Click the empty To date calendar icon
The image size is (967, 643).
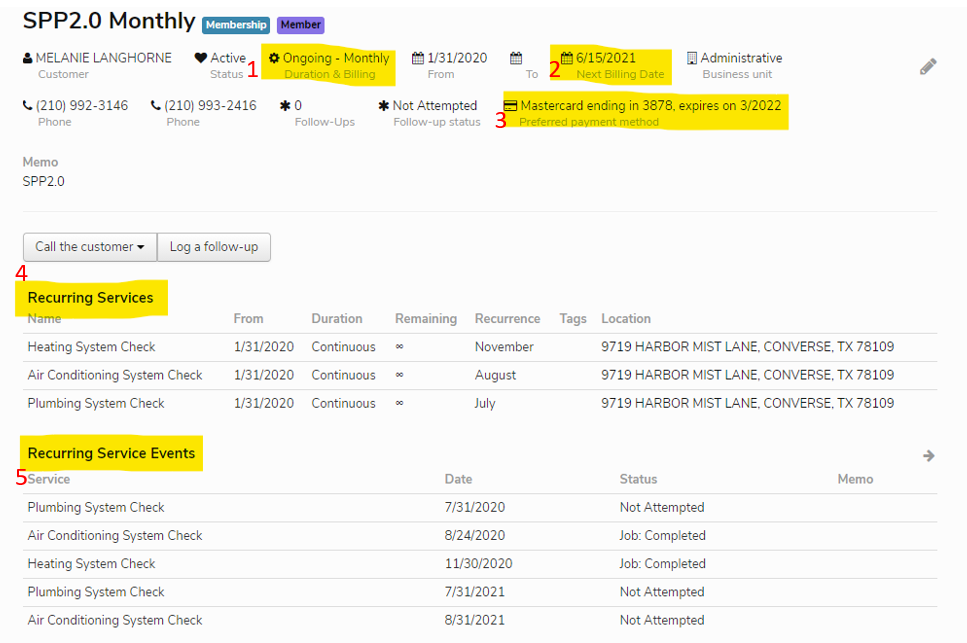pyautogui.click(x=516, y=59)
